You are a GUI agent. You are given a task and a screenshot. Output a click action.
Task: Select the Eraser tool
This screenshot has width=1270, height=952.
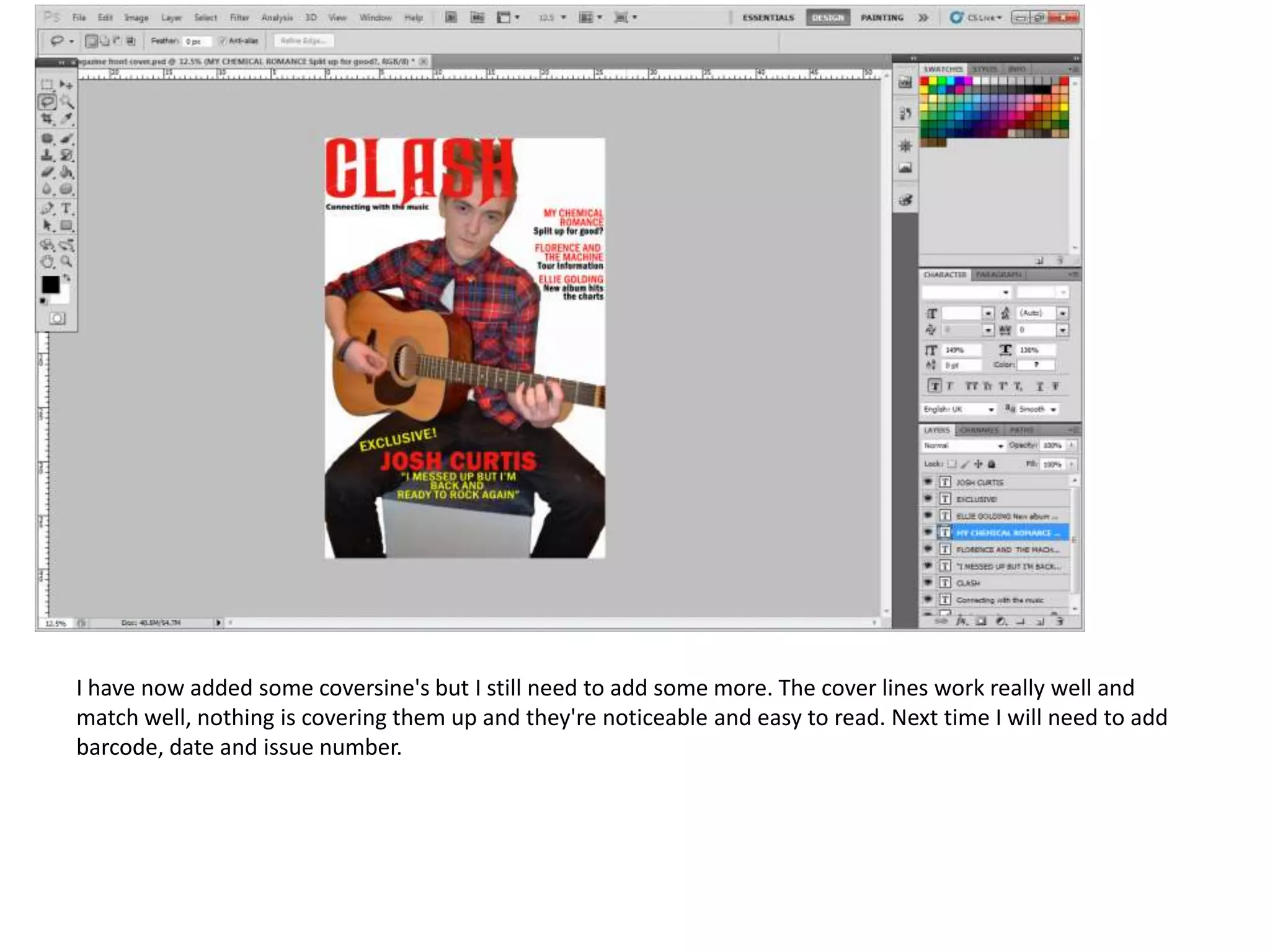click(47, 172)
